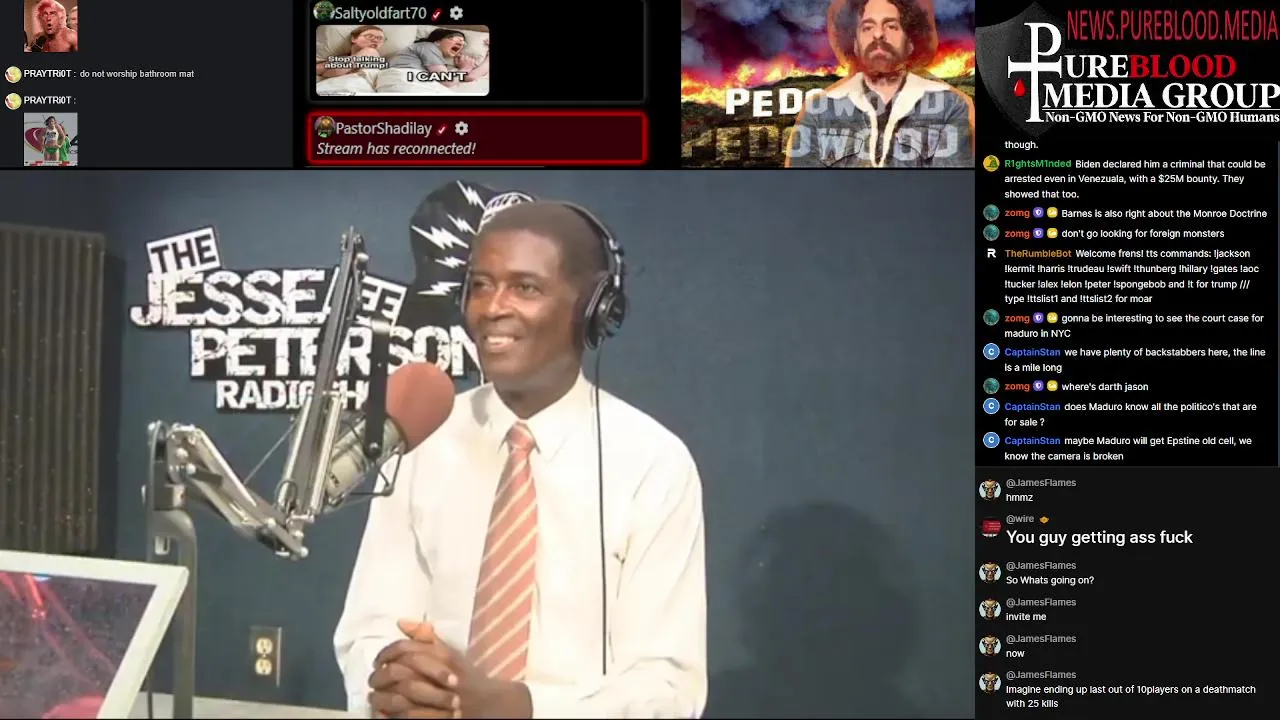Viewport: 1280px width, 720px height.
Task: Click the purple badge on zomg's darth jason message
Action: tap(1038, 387)
